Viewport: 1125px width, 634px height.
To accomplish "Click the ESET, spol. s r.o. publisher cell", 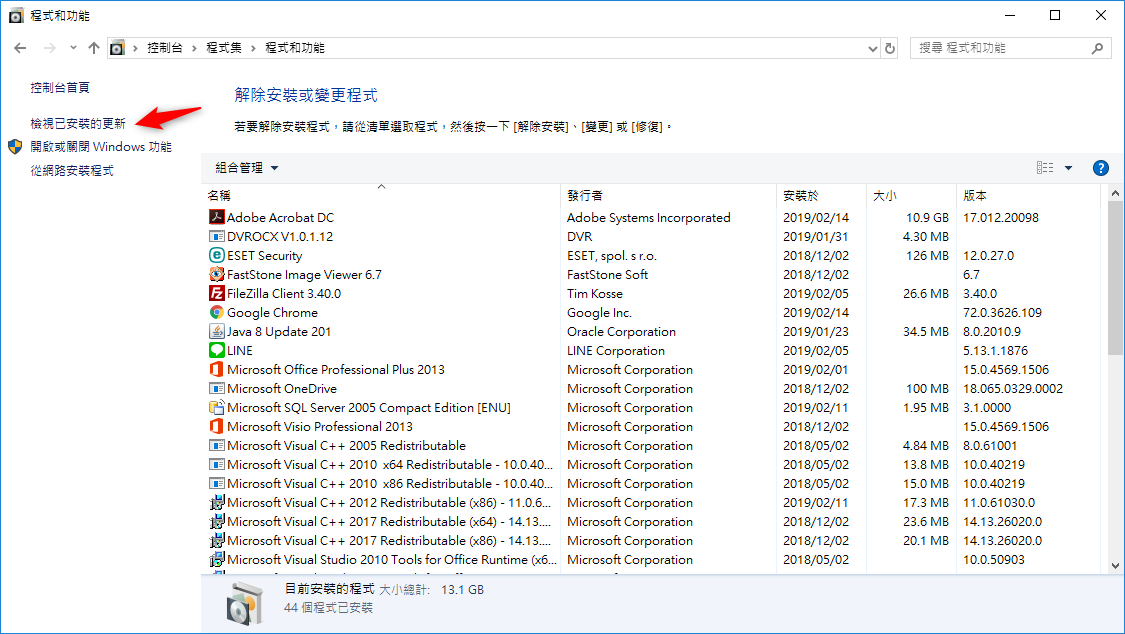I will pos(611,255).
